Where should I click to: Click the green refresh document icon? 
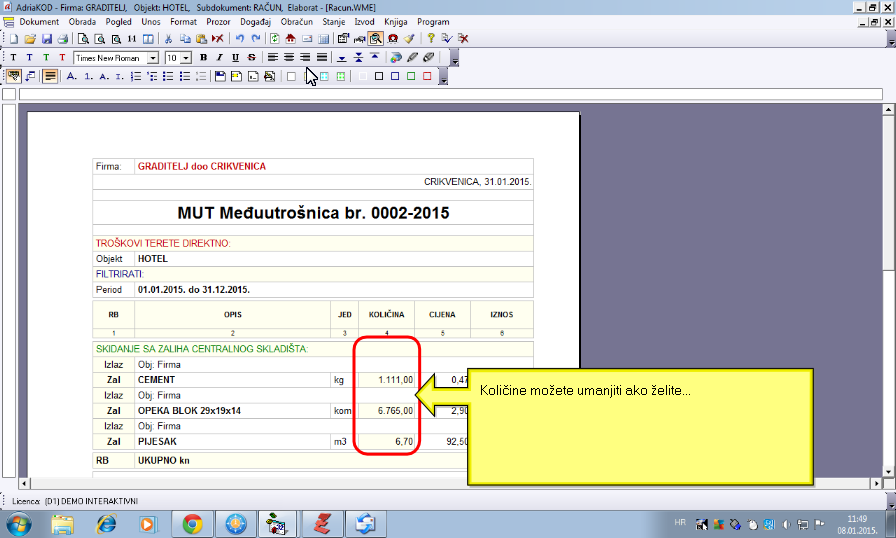(x=275, y=39)
